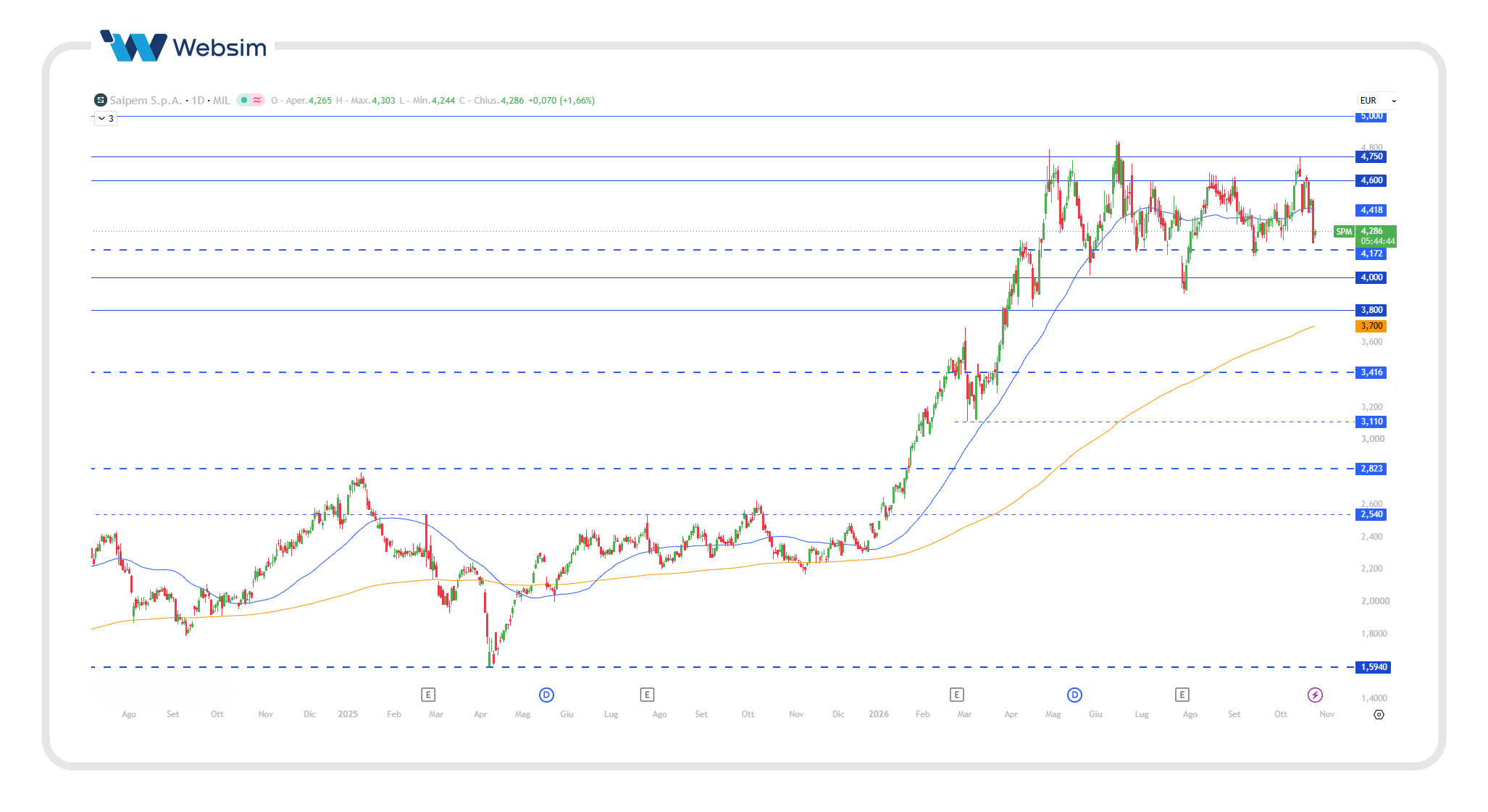Click the closing value 4,286 in header
Screen dimensions: 1488x812
click(512, 100)
